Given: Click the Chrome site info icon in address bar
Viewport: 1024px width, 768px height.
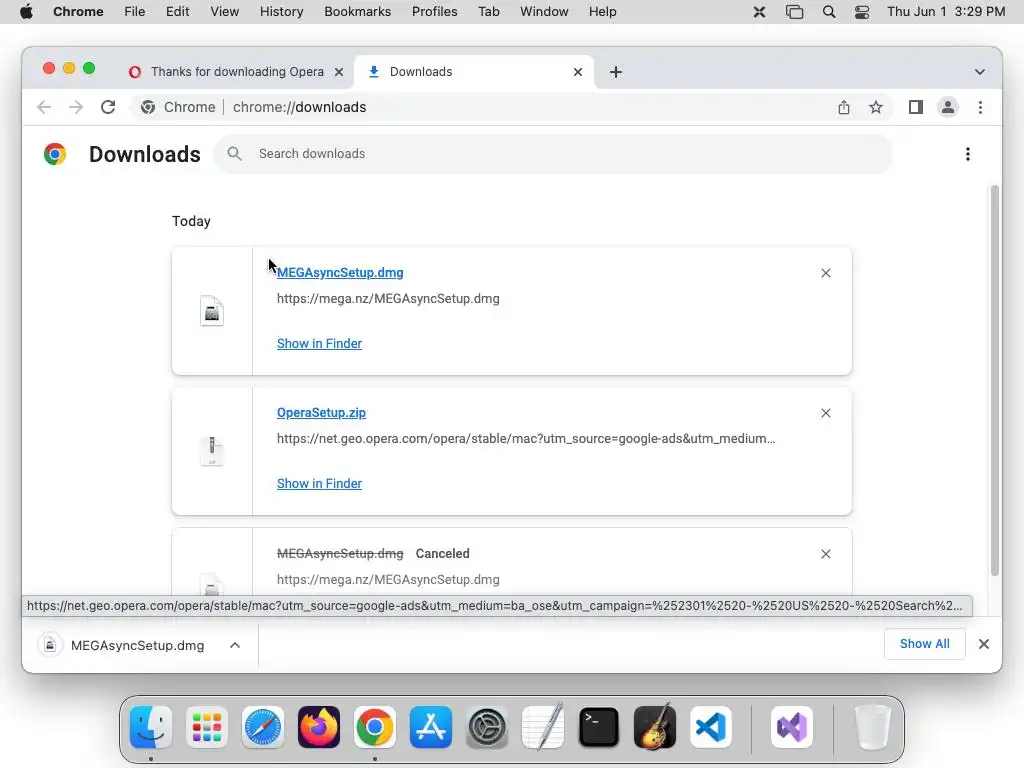Looking at the screenshot, I should click(148, 107).
